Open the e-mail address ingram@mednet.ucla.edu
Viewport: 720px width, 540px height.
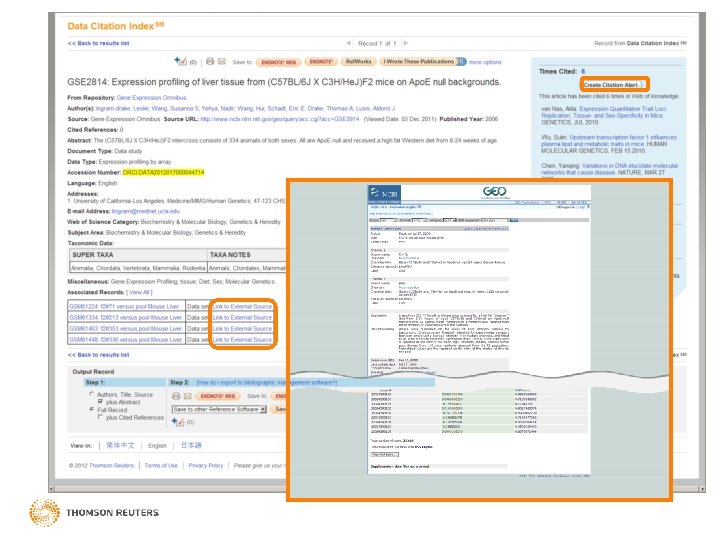point(146,211)
